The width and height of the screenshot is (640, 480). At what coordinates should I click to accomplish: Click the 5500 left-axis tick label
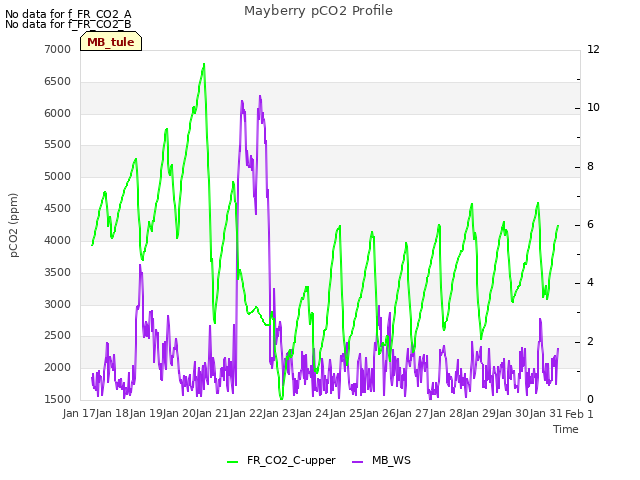click(x=58, y=144)
